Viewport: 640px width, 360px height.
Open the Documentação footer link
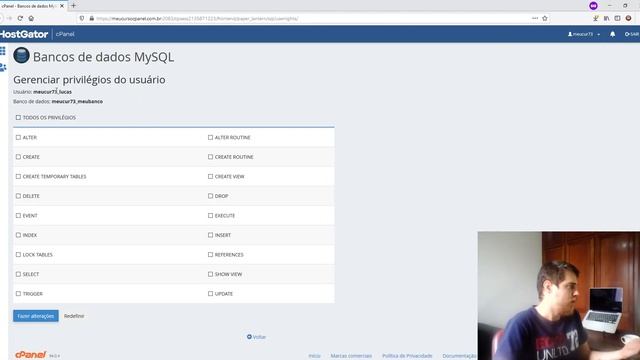point(459,356)
